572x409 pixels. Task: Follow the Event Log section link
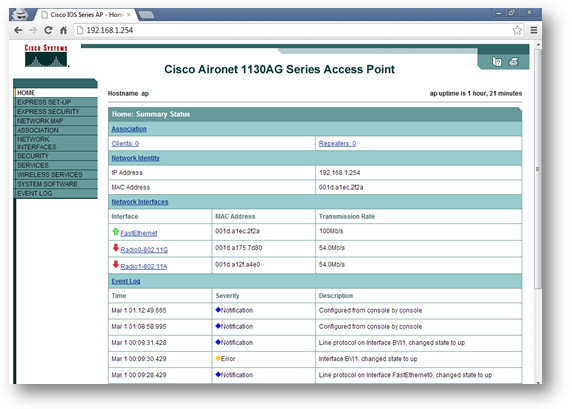pos(126,281)
